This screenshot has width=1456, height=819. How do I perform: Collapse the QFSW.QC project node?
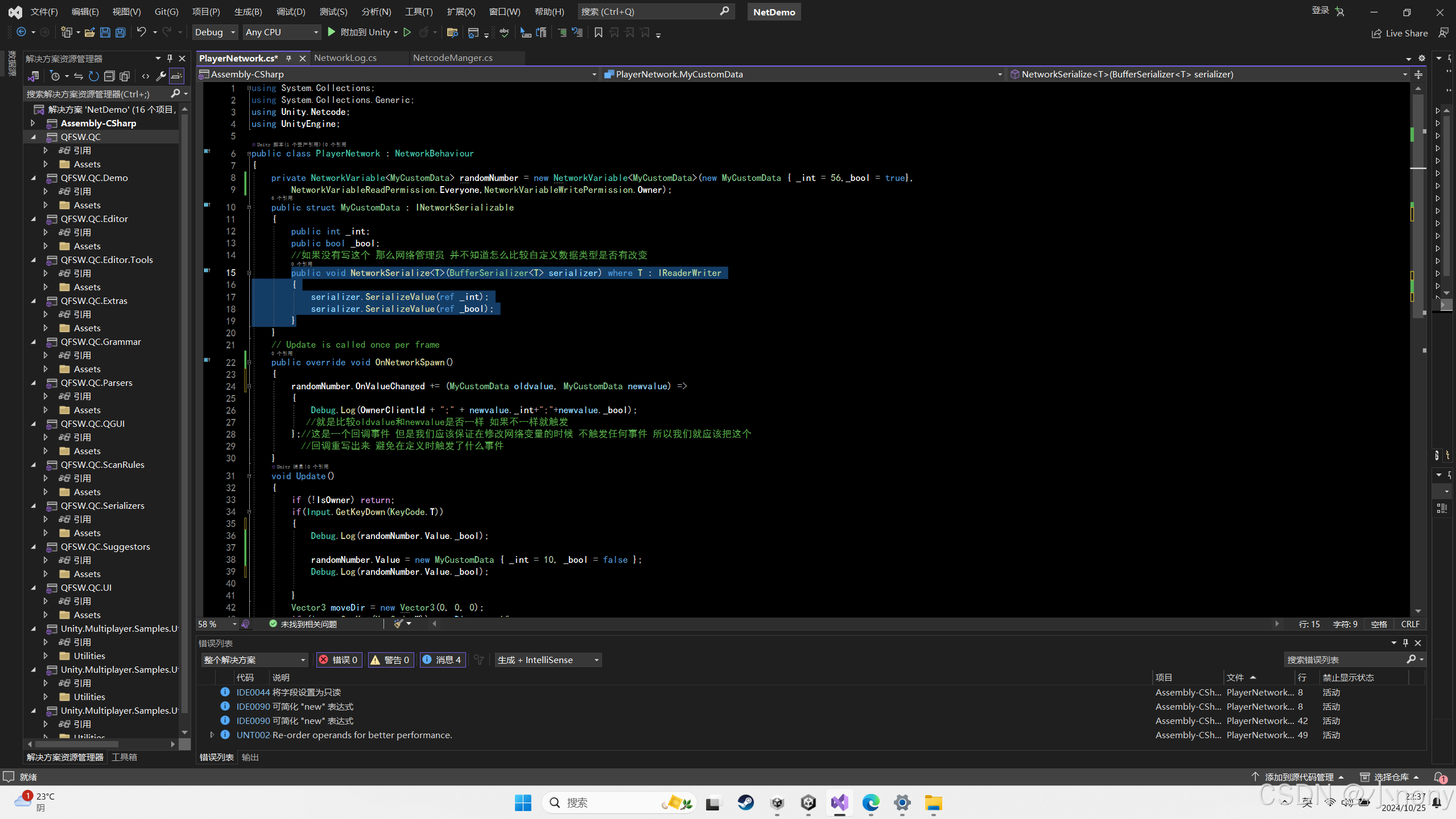33,137
